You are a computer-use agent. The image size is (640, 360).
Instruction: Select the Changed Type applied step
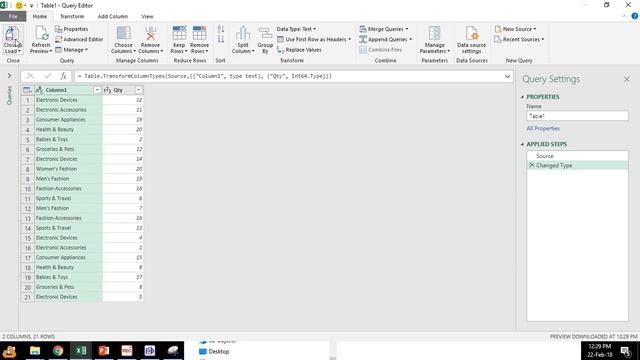pyautogui.click(x=577, y=165)
